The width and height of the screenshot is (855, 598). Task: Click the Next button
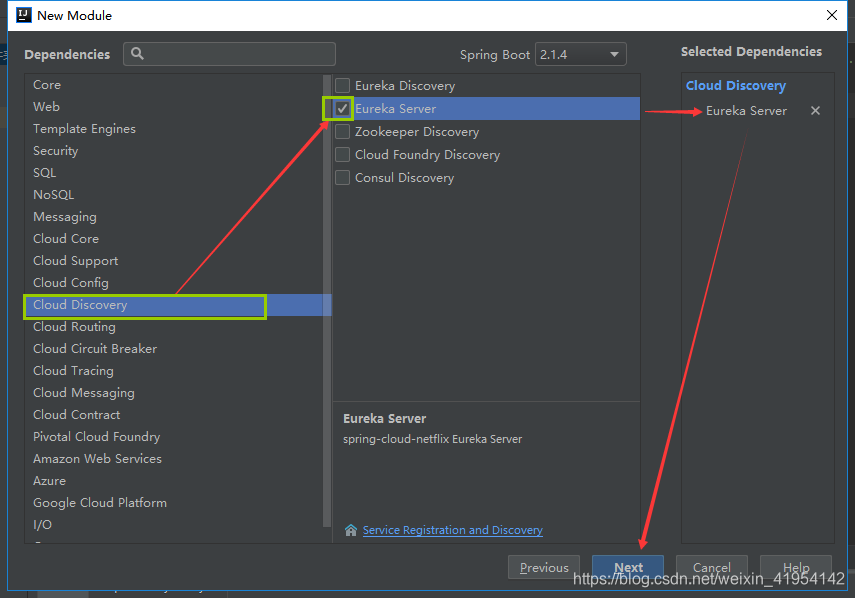[628, 567]
